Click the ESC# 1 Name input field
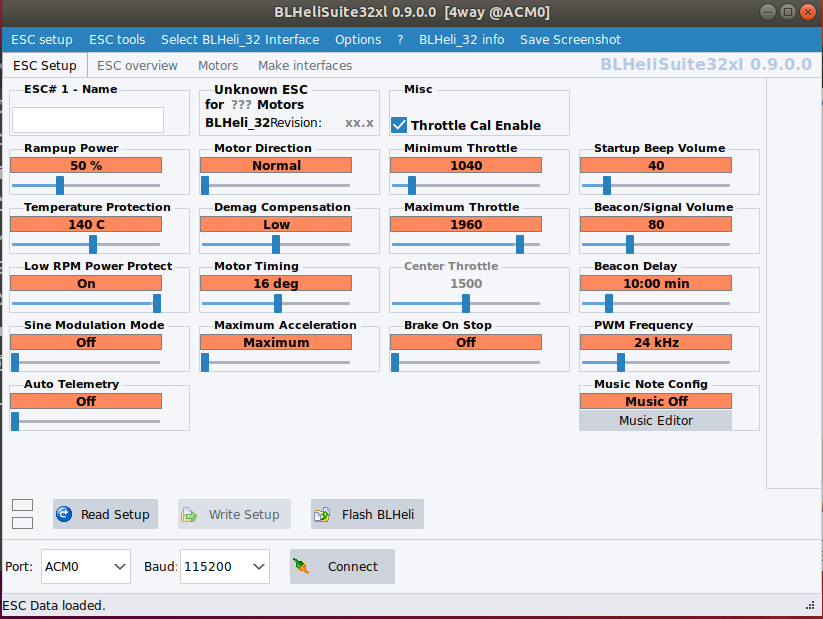Image resolution: width=823 pixels, height=619 pixels. [88, 120]
